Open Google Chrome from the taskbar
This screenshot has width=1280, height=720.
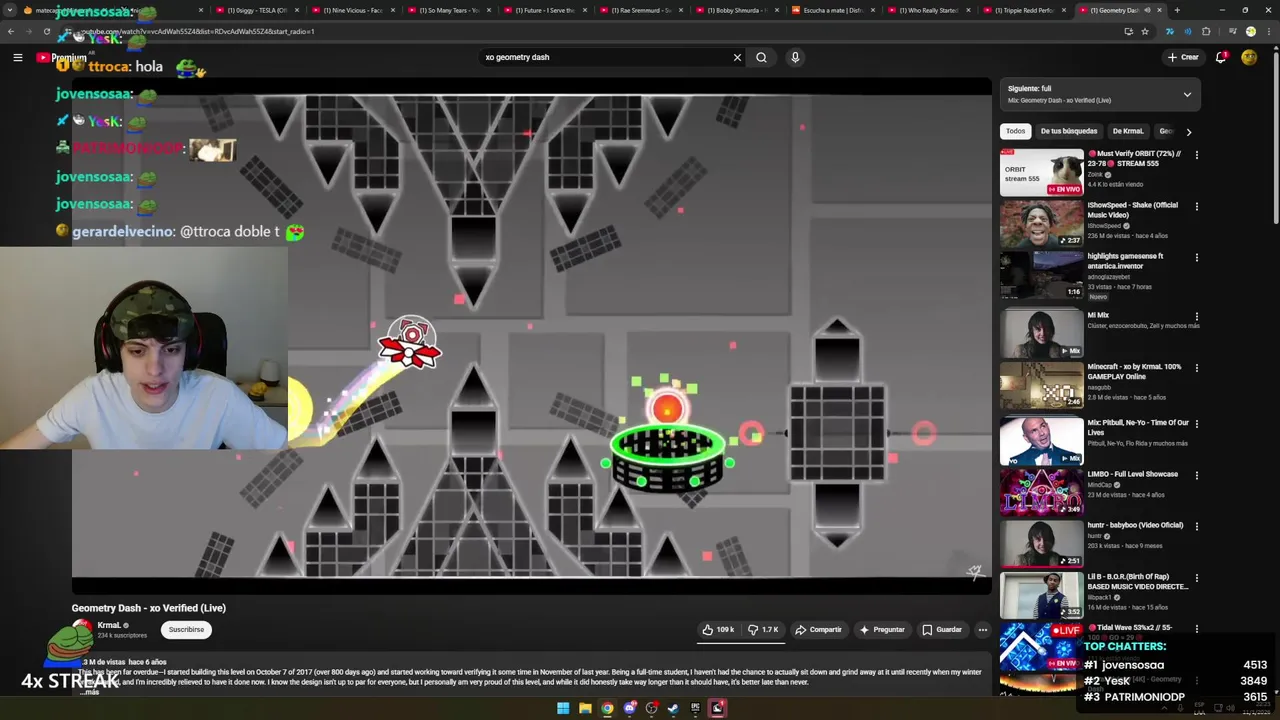point(607,708)
